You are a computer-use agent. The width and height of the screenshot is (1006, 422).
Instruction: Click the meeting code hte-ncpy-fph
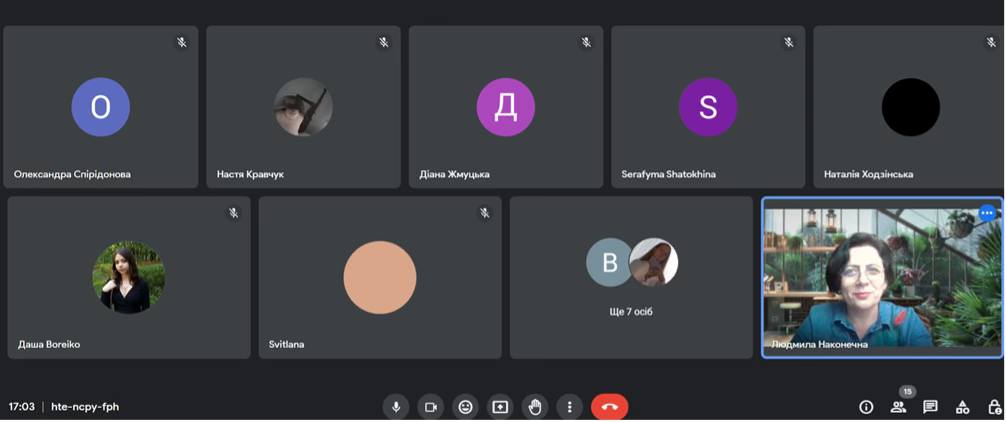(85, 407)
